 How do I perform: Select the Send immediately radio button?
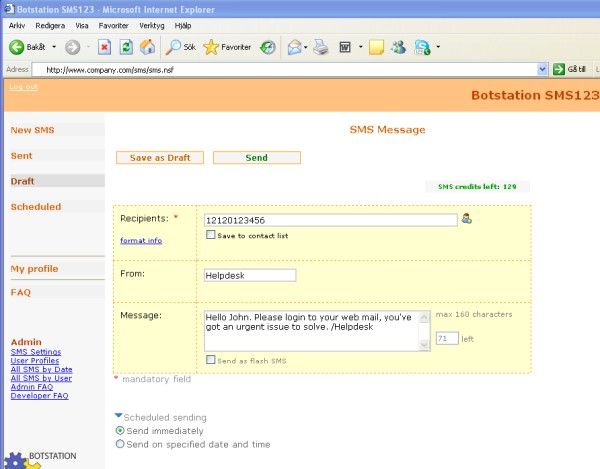coord(120,431)
